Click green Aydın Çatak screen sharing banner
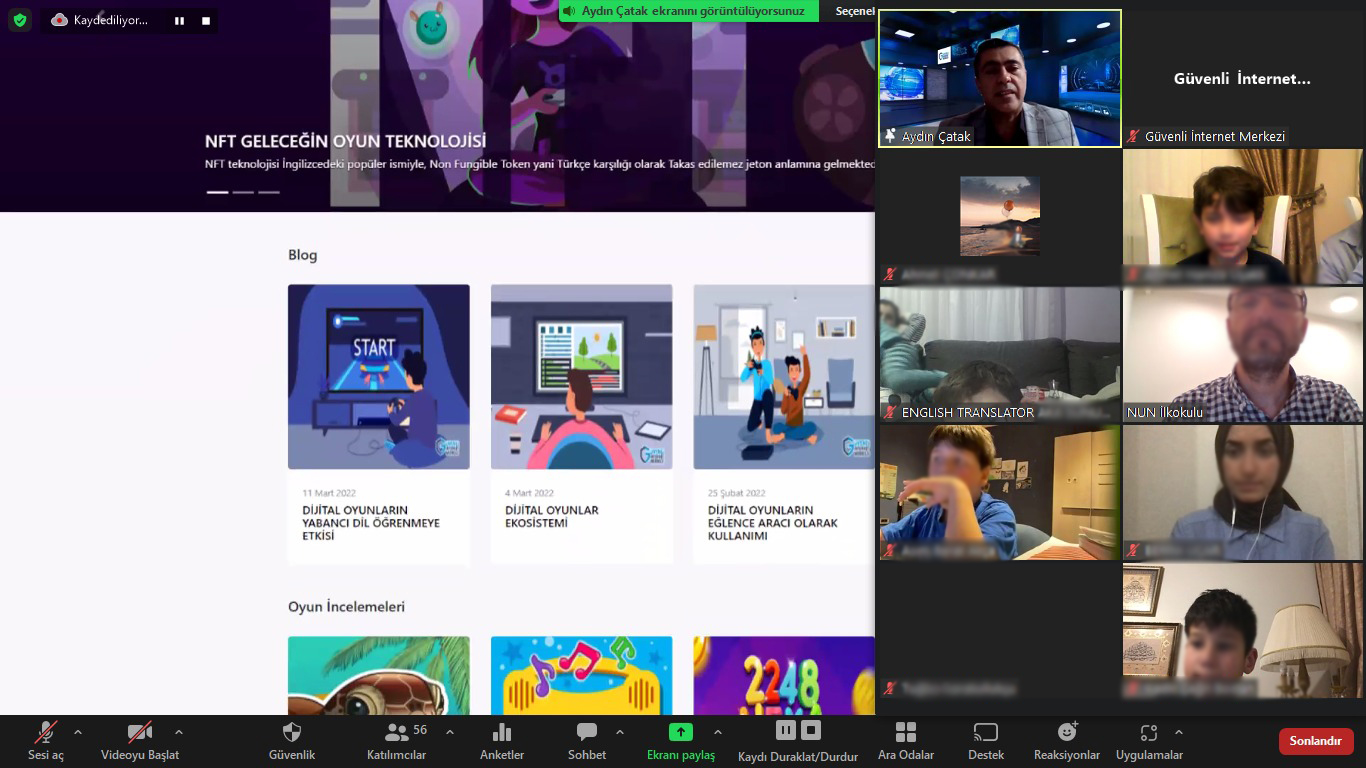This screenshot has height=768, width=1366. (689, 11)
